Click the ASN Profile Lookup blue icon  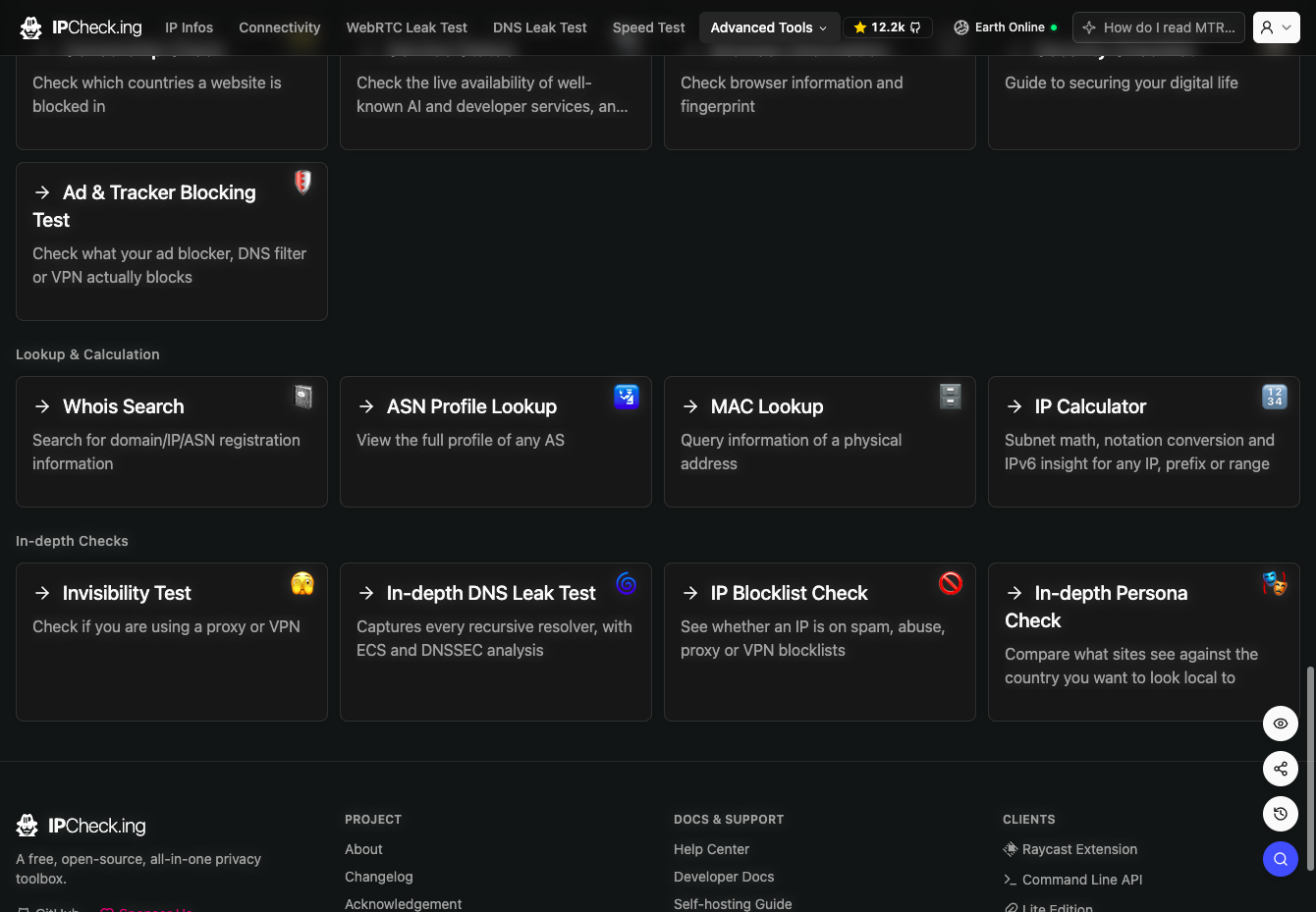pyautogui.click(x=627, y=397)
